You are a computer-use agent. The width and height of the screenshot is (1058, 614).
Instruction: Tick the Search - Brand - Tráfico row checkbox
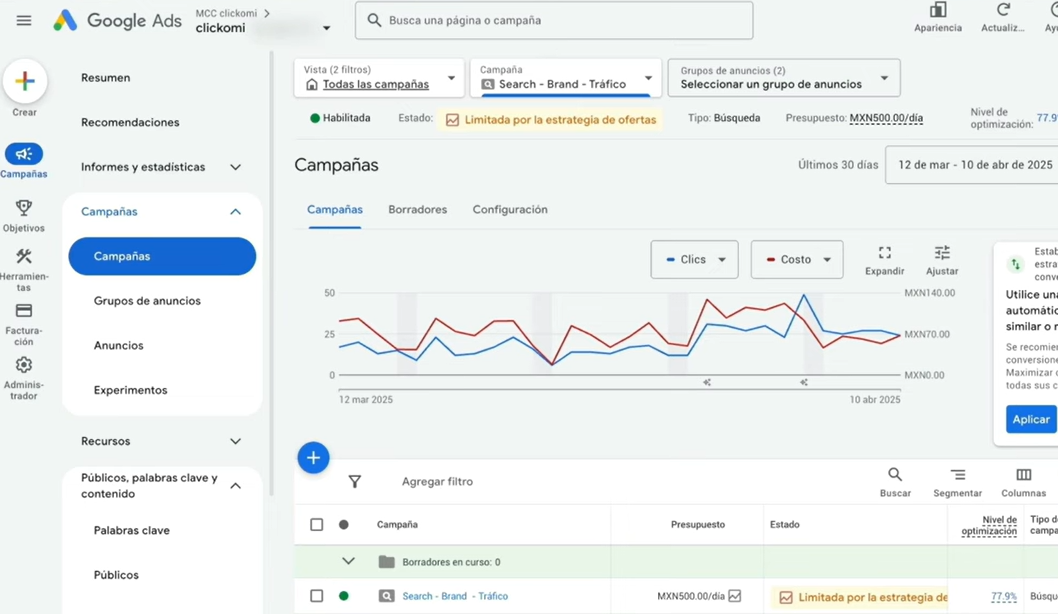(316, 596)
